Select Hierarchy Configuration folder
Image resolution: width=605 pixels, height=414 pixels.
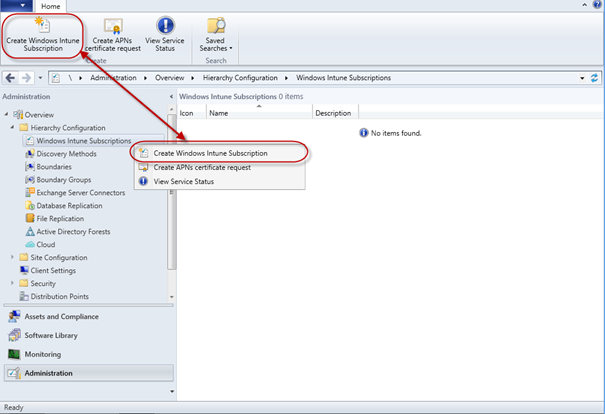point(68,128)
